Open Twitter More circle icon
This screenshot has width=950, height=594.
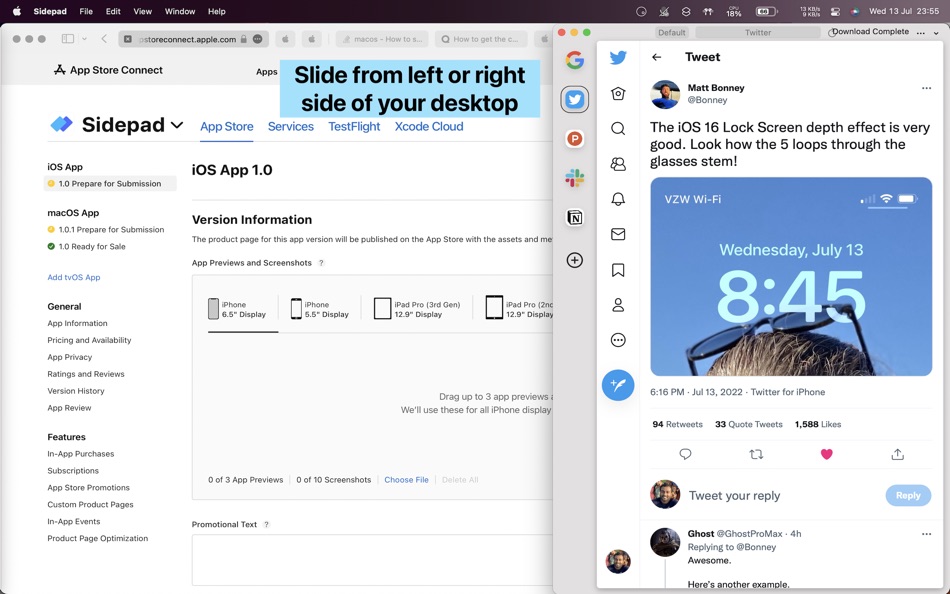[x=618, y=340]
